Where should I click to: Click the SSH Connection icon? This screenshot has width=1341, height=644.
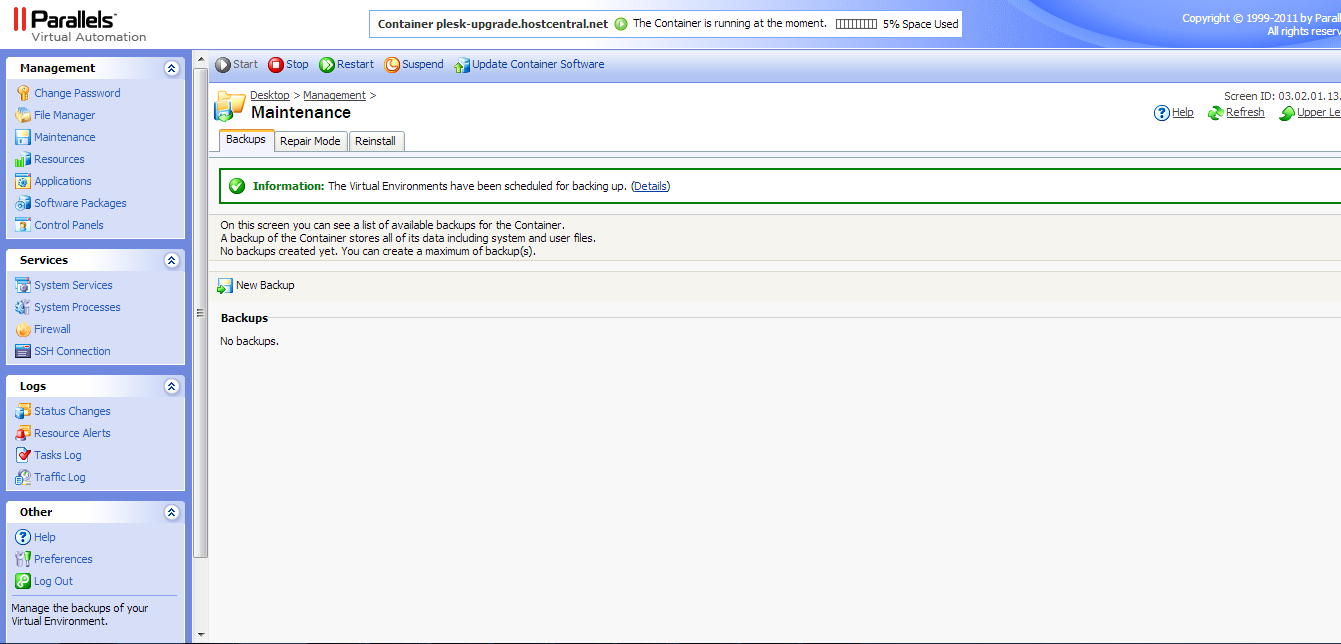pos(23,351)
